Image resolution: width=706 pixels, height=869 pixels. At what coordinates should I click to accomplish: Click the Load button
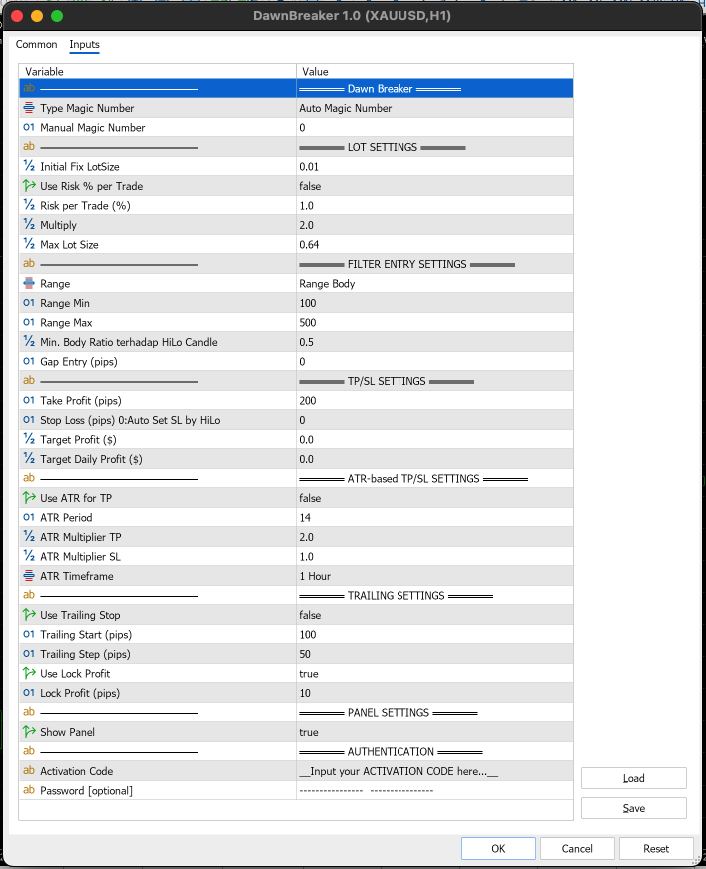(633, 778)
